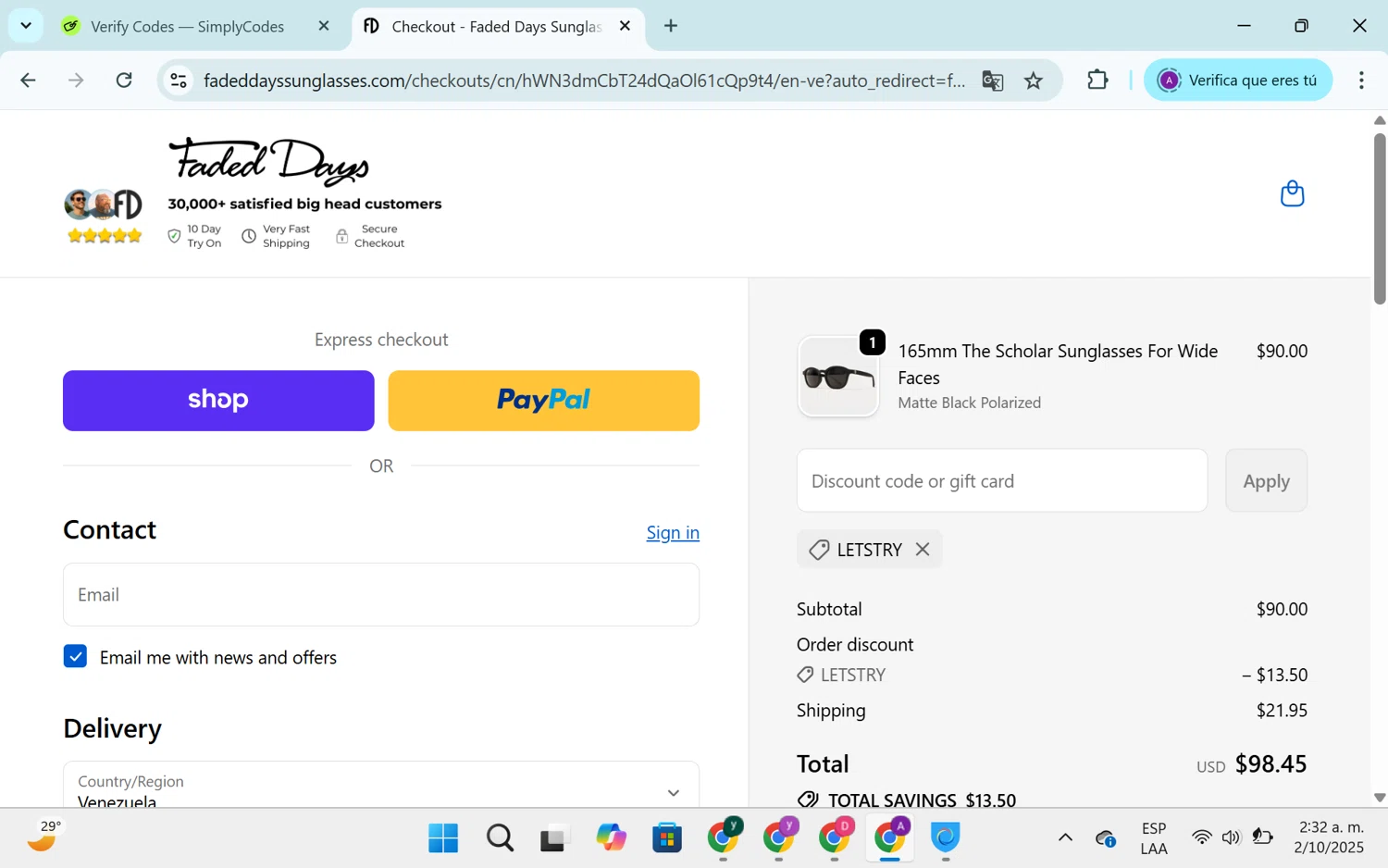Click Apply discount button

pos(1266,480)
